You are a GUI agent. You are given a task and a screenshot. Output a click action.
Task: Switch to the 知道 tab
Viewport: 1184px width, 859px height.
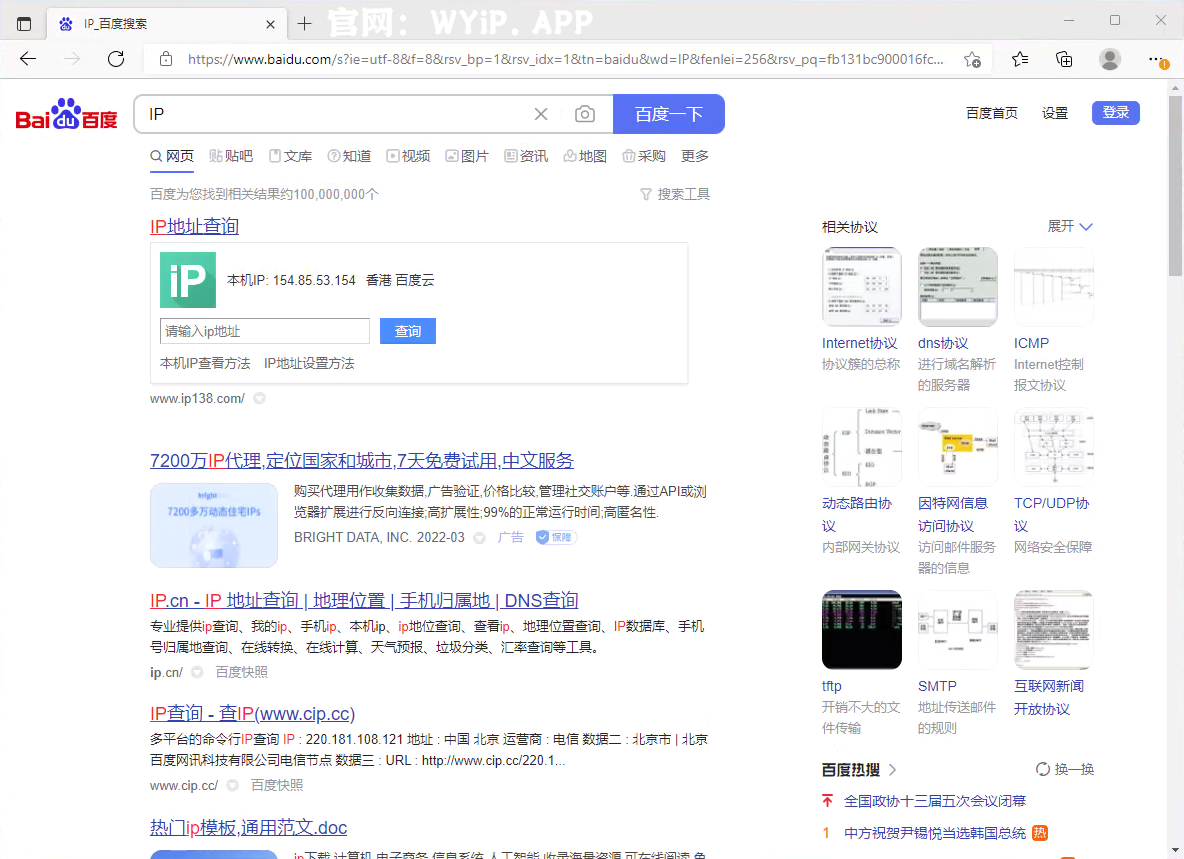point(349,156)
